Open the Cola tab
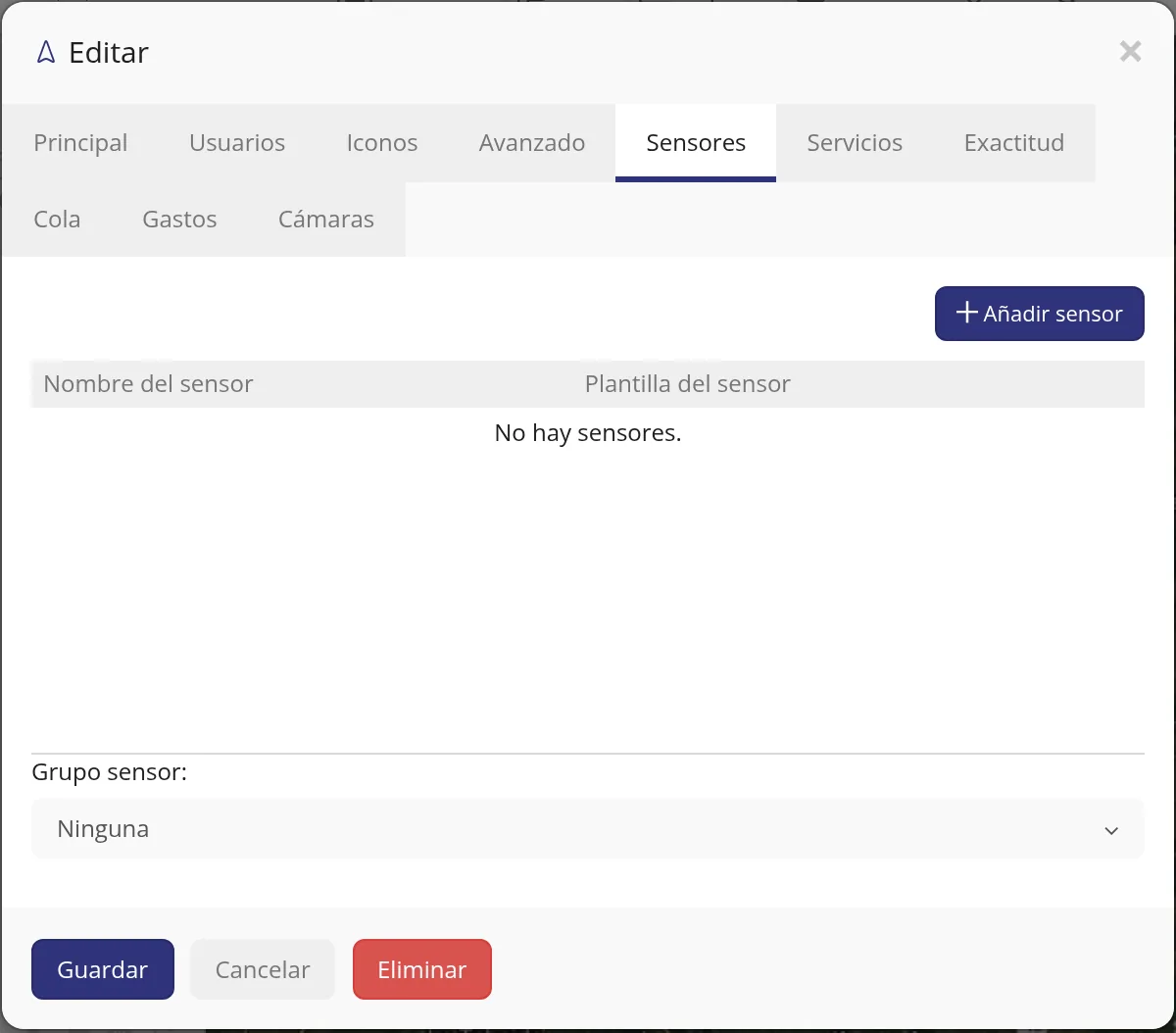1176x1033 pixels. 57,220
